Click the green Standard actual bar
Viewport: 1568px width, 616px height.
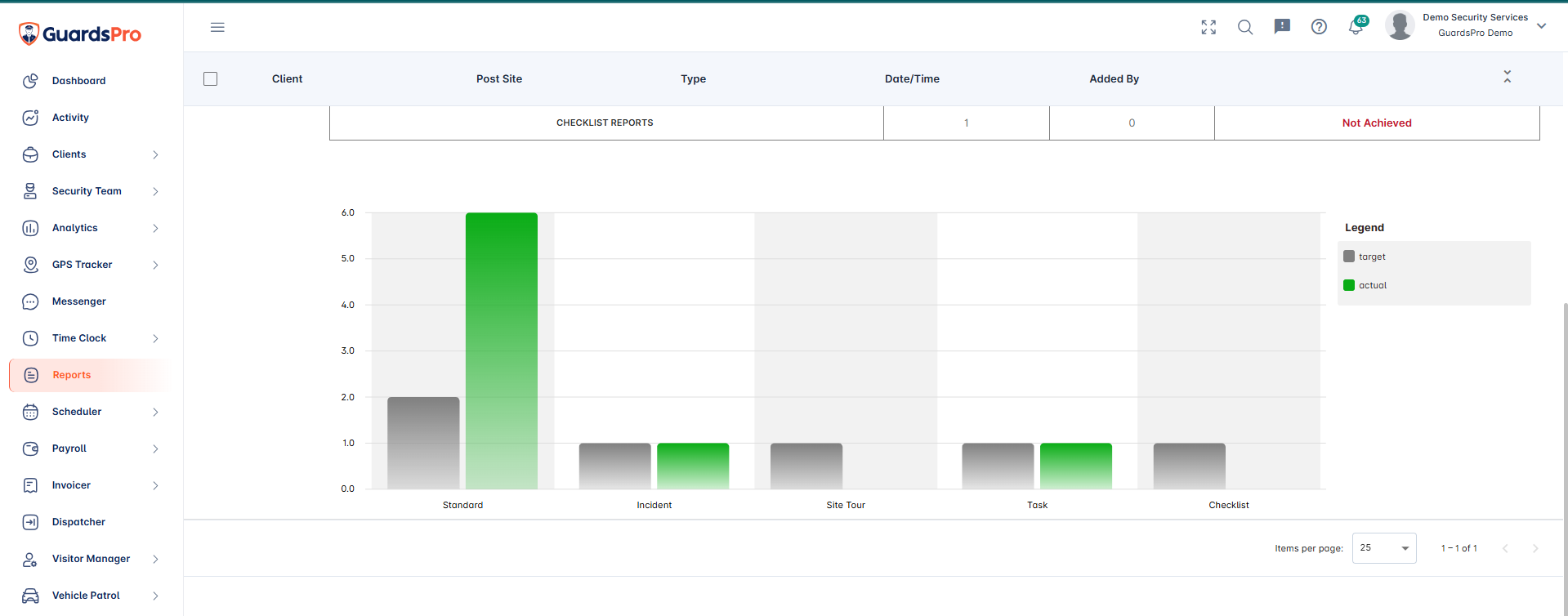(502, 350)
